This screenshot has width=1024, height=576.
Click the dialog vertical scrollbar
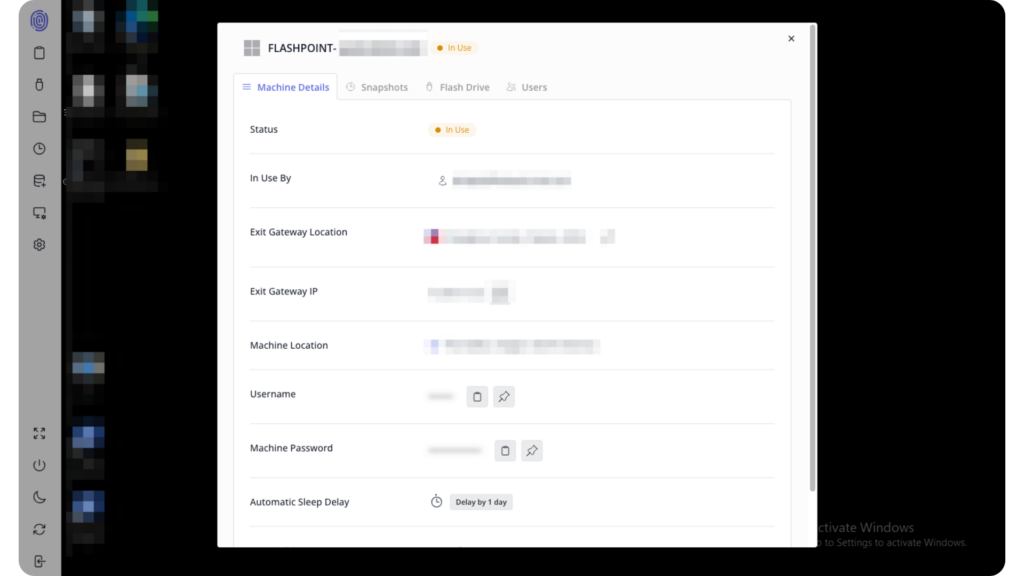(x=812, y=258)
